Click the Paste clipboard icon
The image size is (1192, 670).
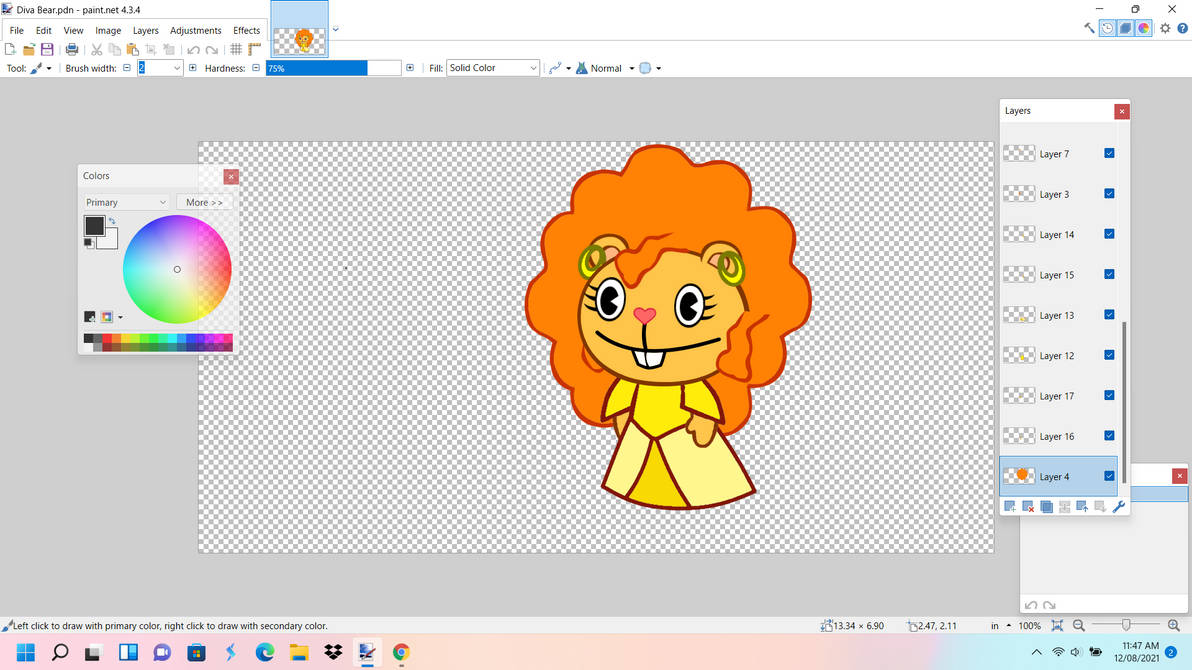(132, 49)
